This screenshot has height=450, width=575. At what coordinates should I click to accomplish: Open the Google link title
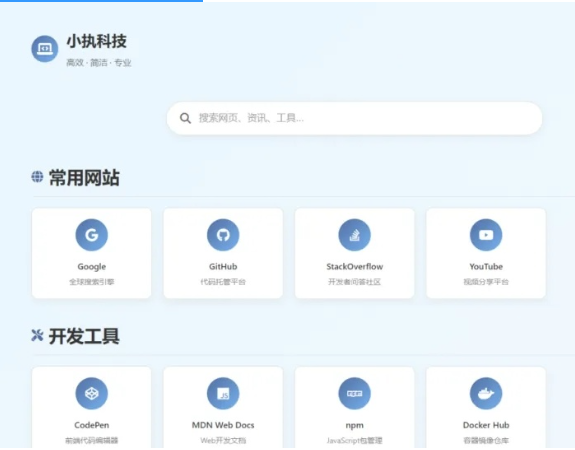pyautogui.click(x=92, y=267)
